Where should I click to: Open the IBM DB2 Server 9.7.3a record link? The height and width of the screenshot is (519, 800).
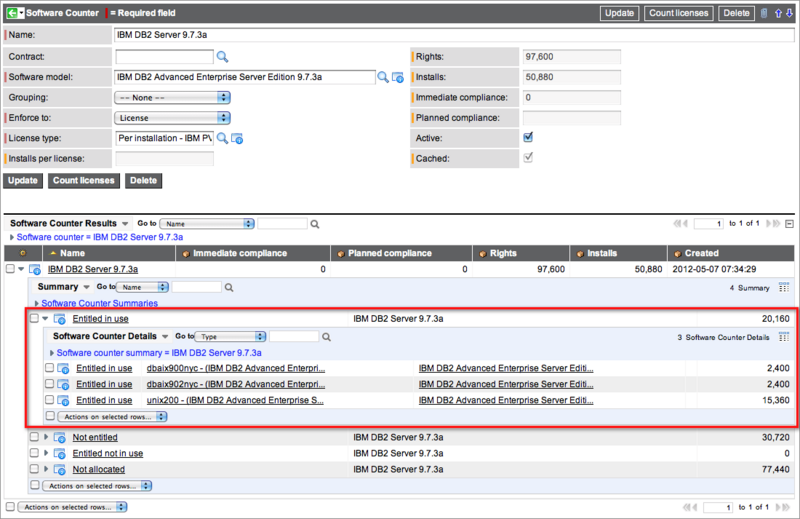coord(93,269)
